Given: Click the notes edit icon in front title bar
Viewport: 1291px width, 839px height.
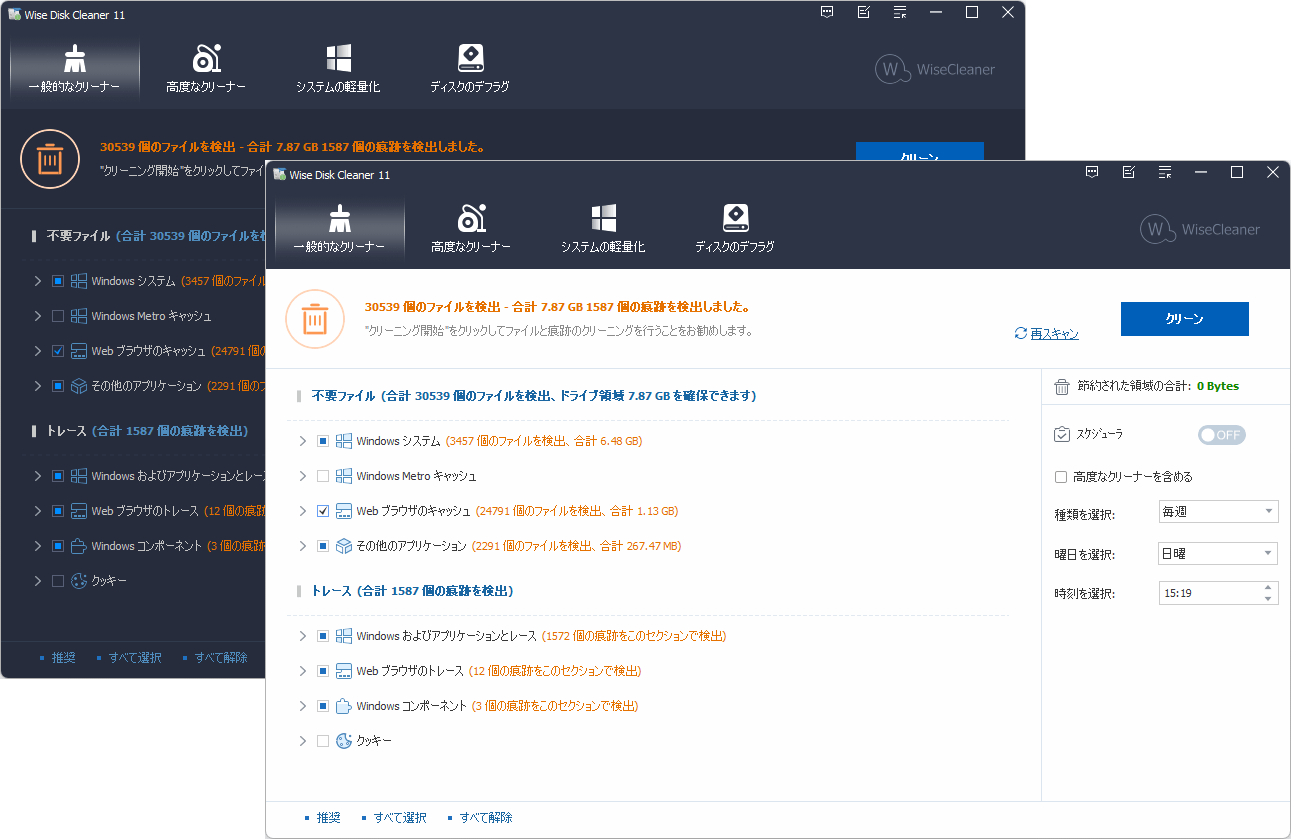Looking at the screenshot, I should [1129, 173].
